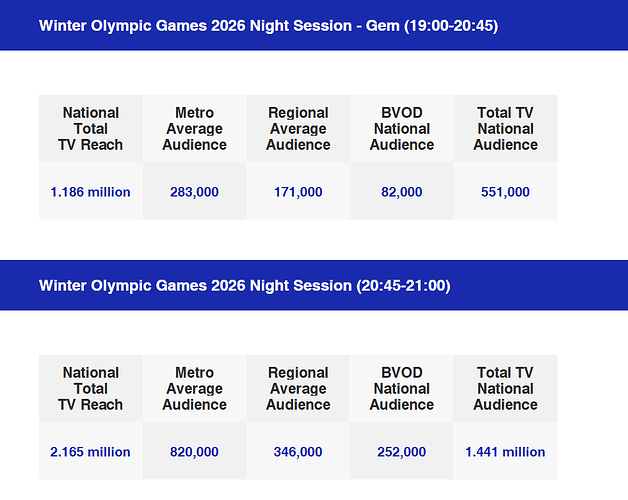Click the 1.441 million total TV value
This screenshot has width=628, height=500.
pyautogui.click(x=505, y=452)
